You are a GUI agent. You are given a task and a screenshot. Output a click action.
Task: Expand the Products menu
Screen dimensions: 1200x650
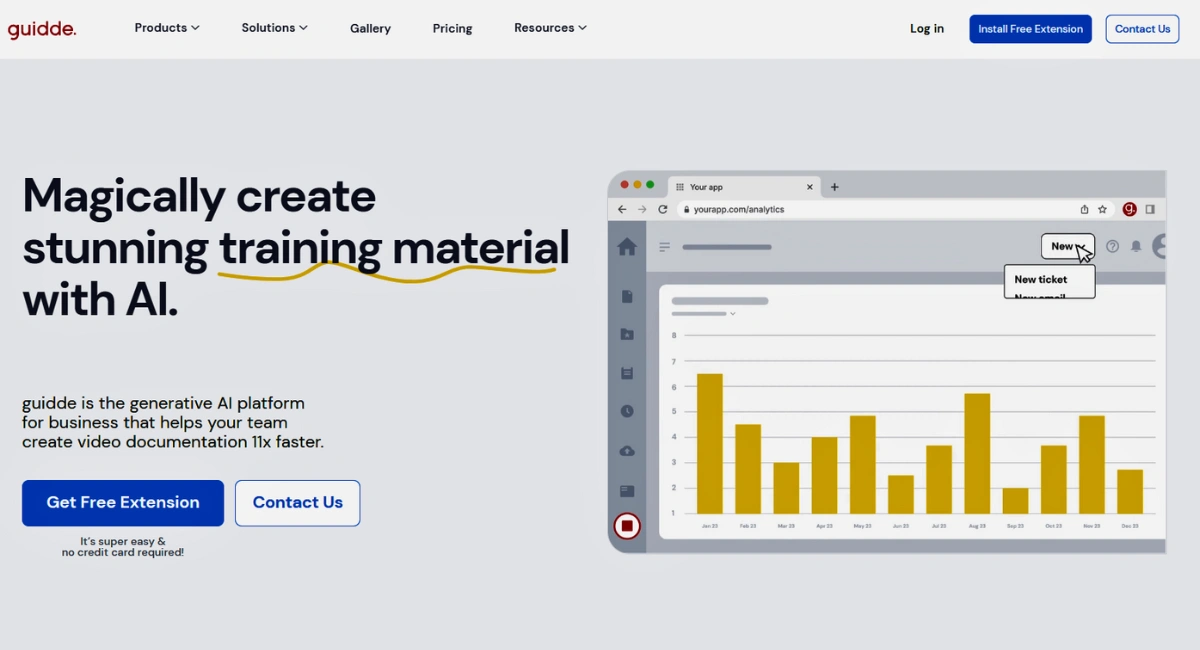point(167,28)
